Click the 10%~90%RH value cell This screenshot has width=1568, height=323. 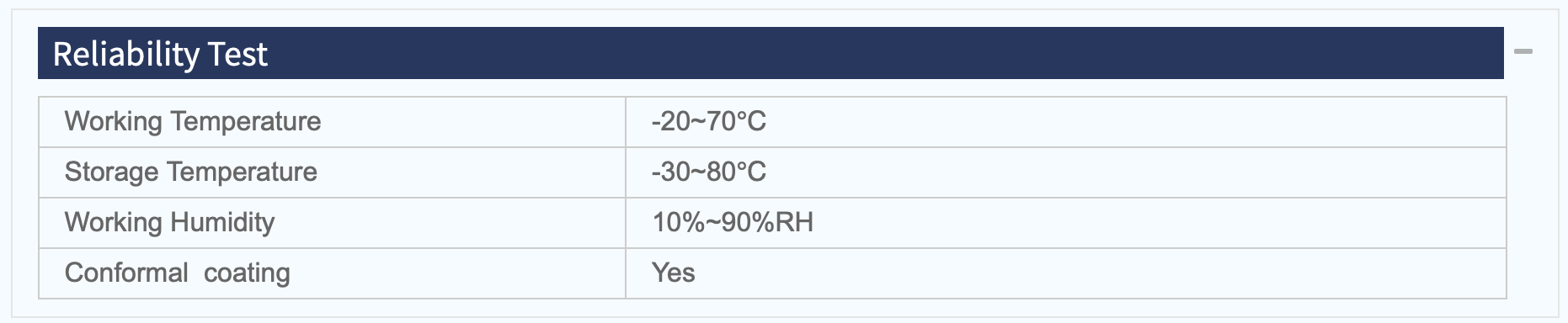coord(1065,223)
